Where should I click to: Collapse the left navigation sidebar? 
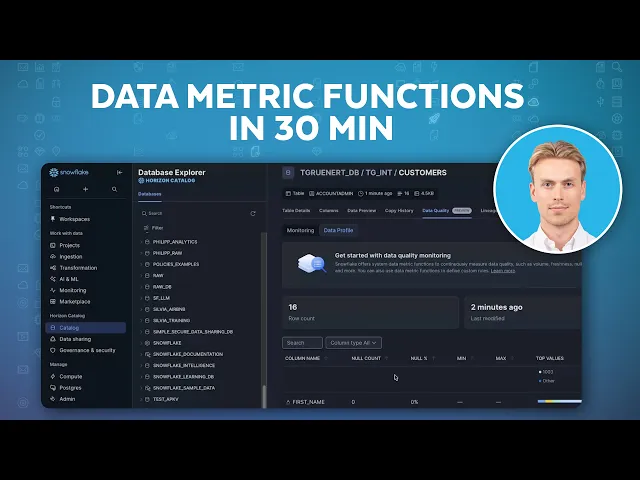(120, 172)
